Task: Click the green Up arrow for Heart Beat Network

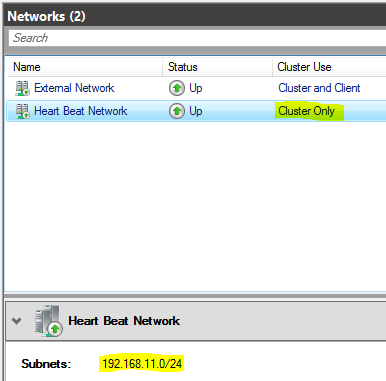Action: point(177,111)
